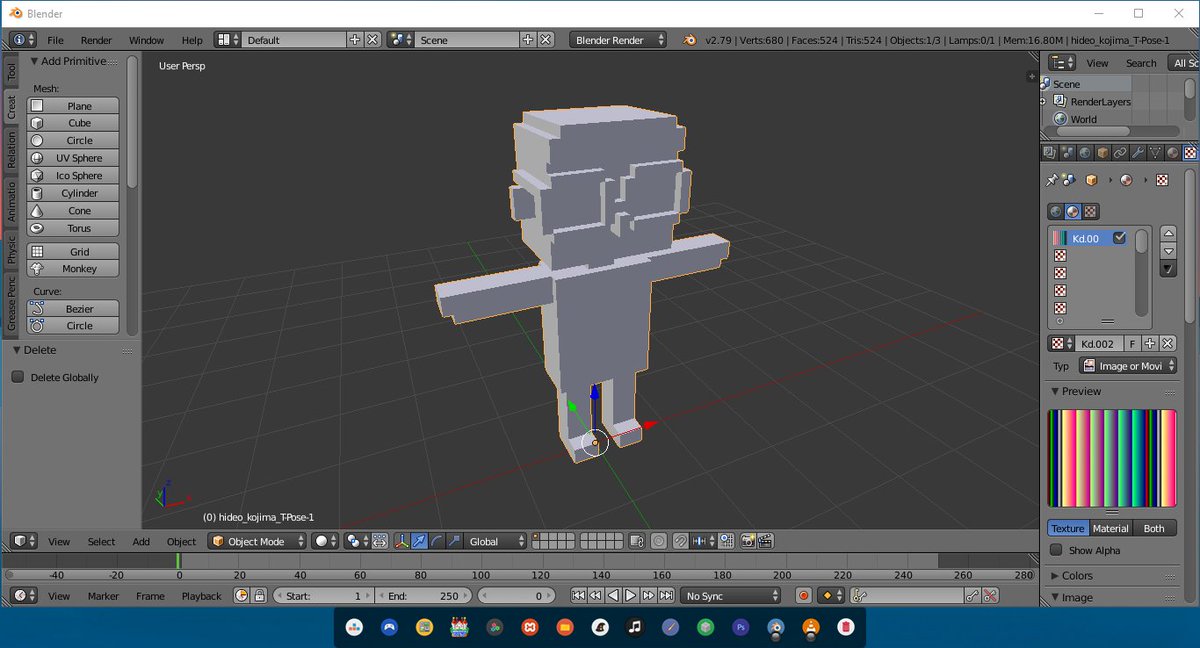This screenshot has width=1200, height=648.
Task: Open the Render menu
Action: 96,40
